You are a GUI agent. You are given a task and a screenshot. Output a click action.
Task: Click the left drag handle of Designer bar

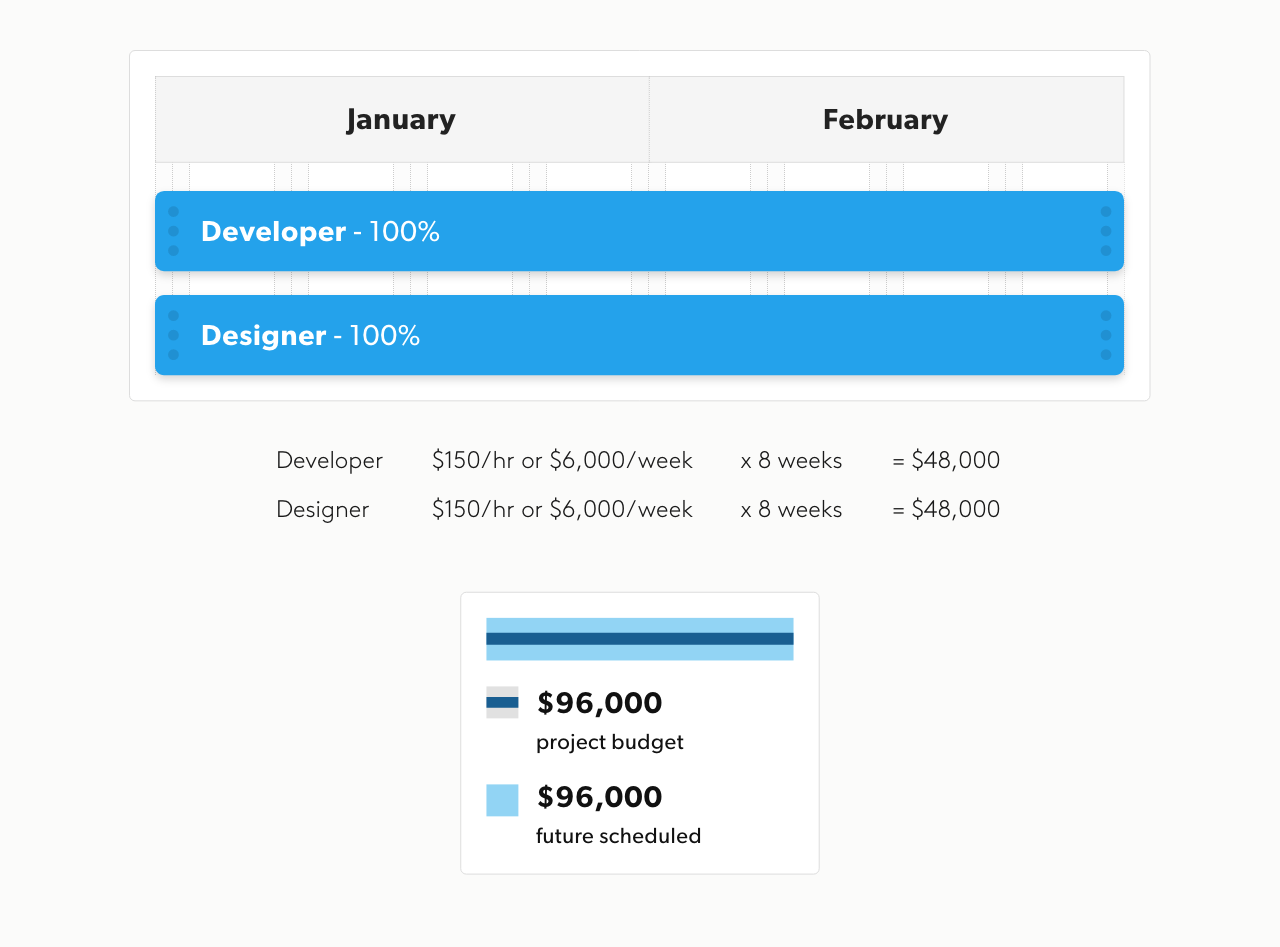point(173,335)
